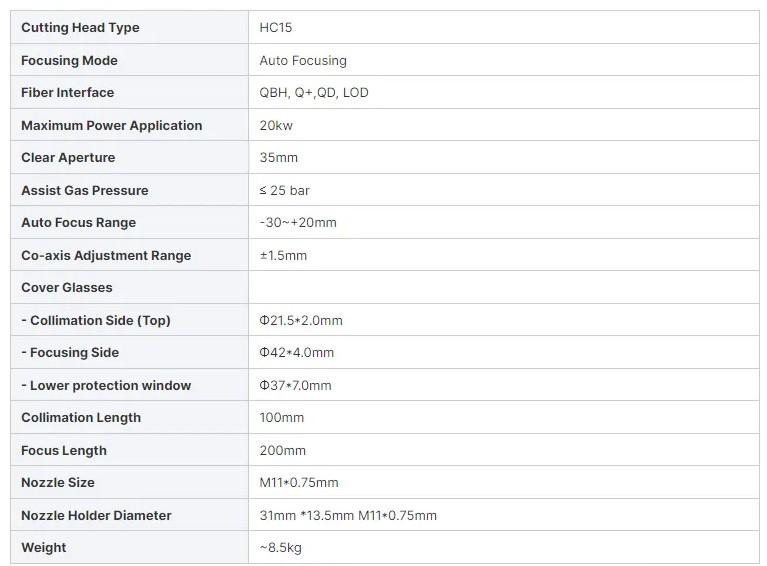Click the Cover Glasses row heading
This screenshot has width=767, height=566.
[x=67, y=288]
